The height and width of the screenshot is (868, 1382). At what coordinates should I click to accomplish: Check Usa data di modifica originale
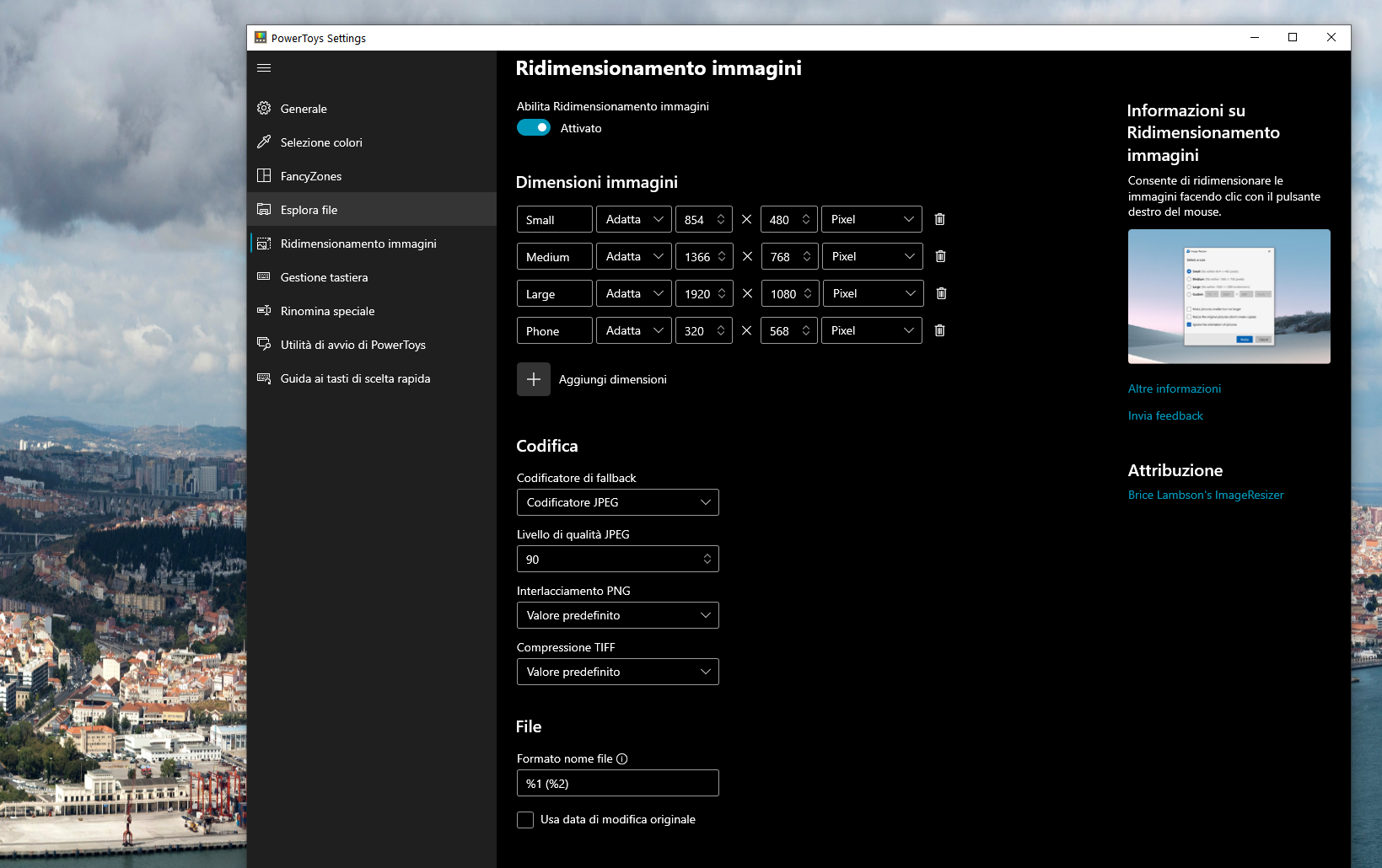525,820
